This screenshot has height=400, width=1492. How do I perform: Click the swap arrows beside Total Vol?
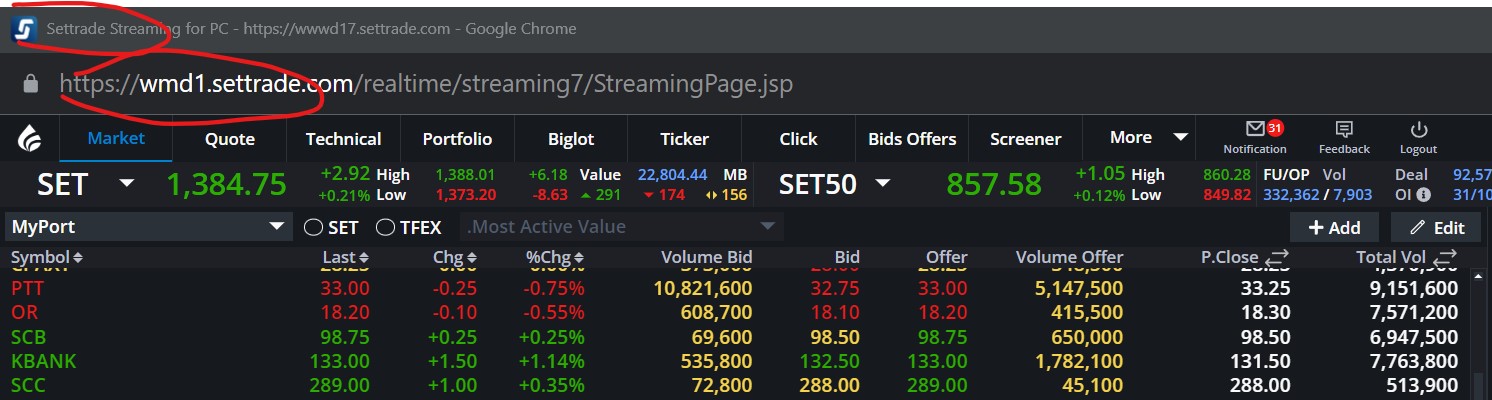1444,258
